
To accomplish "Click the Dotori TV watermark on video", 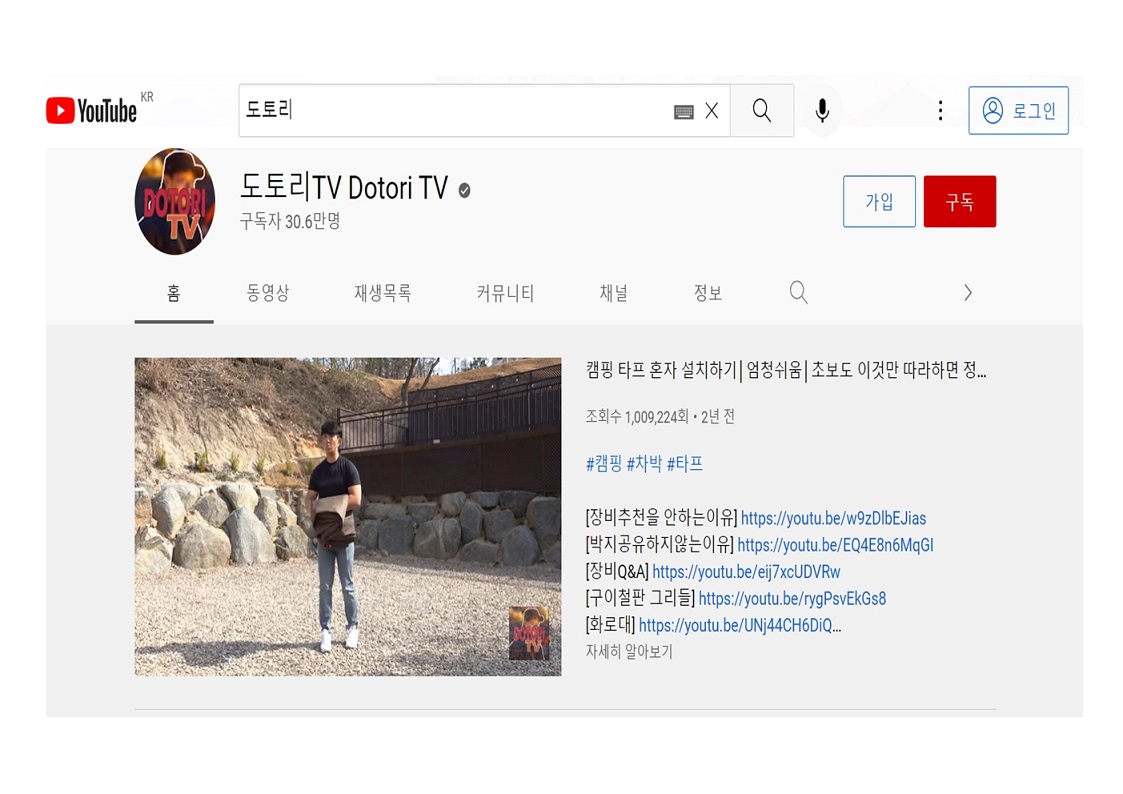I will pyautogui.click(x=529, y=633).
